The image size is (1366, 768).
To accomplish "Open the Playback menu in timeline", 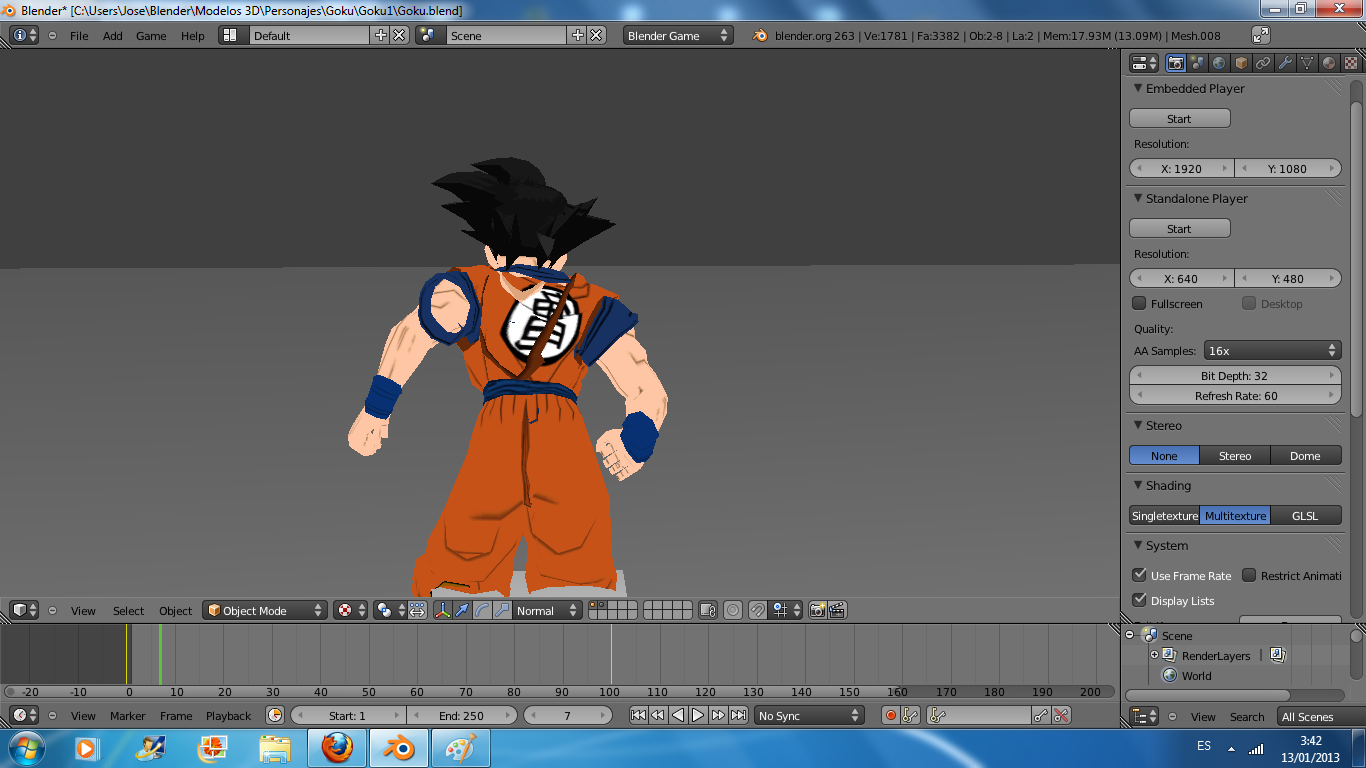I will pyautogui.click(x=228, y=715).
